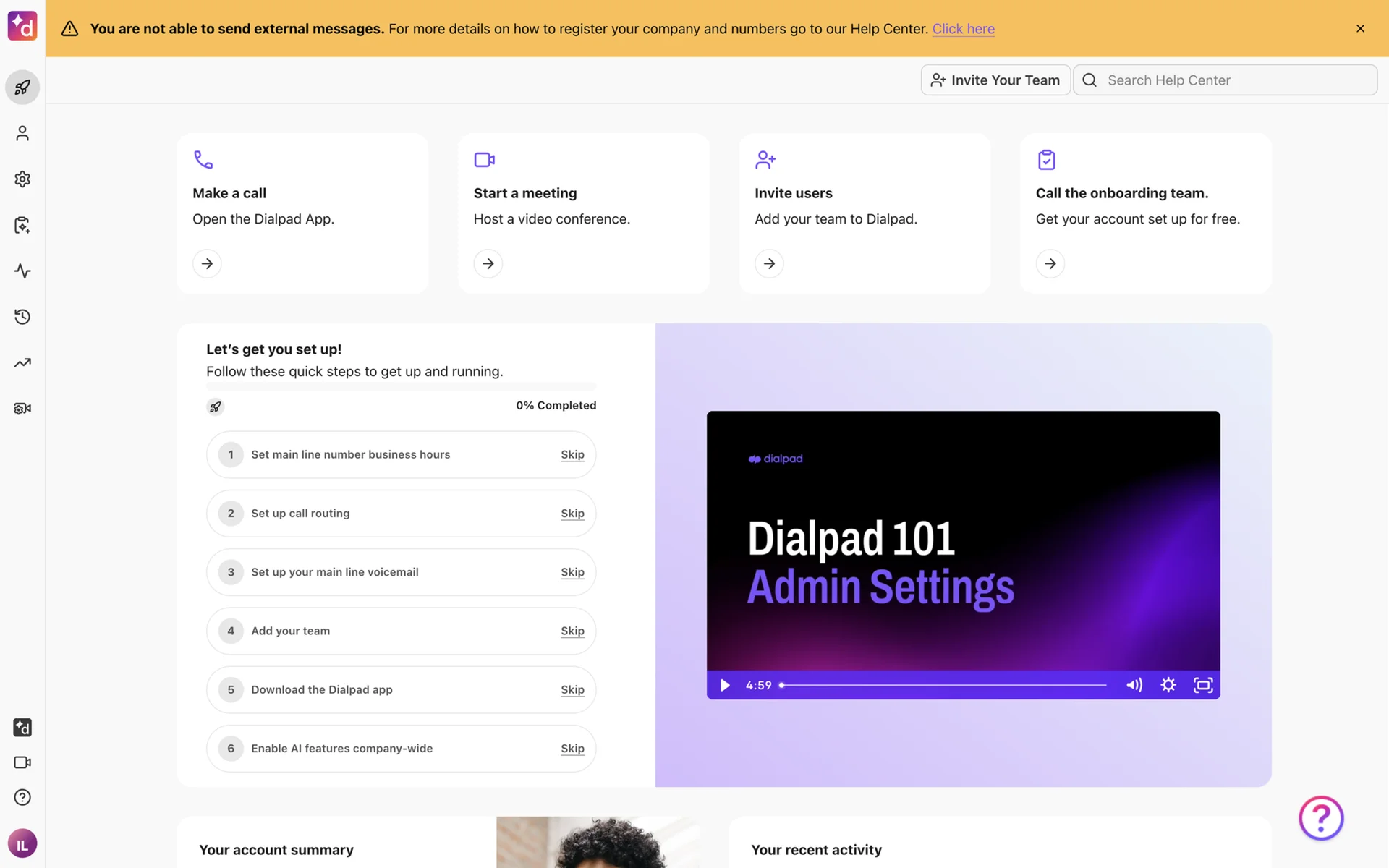Open the user profile sidebar icon
Viewport: 1389px width, 868px height.
[22, 133]
